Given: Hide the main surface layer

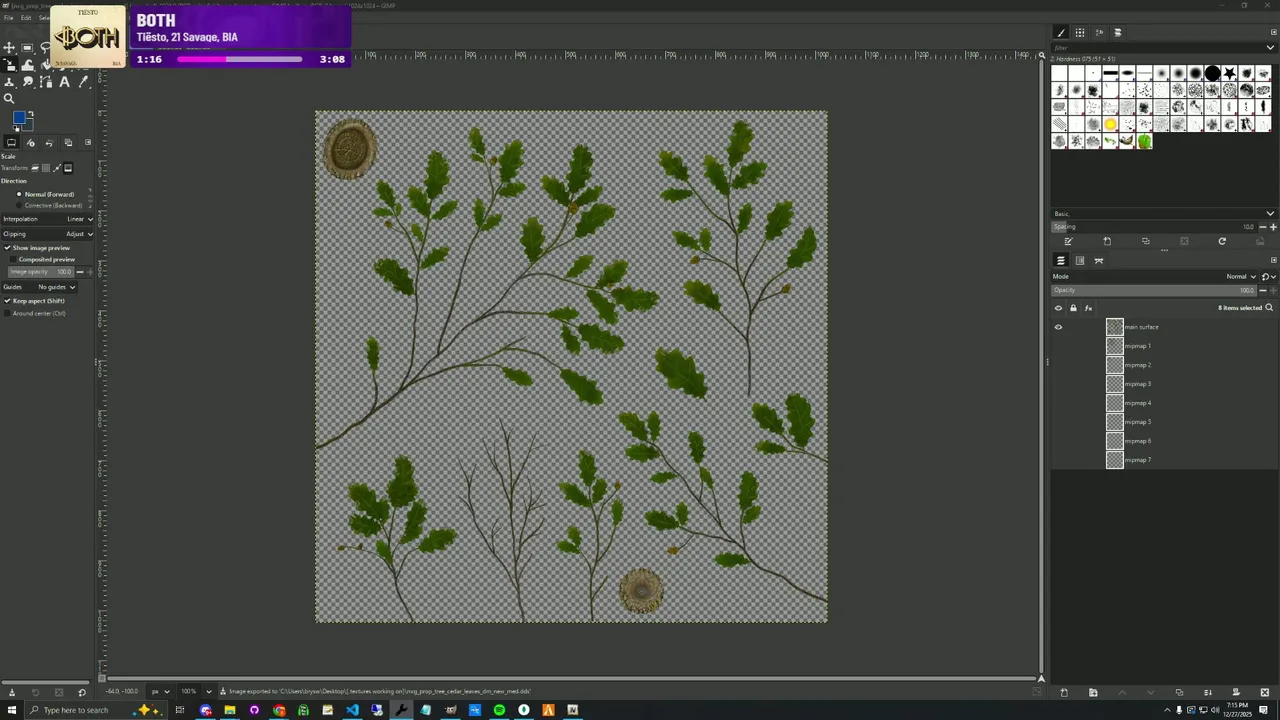Looking at the screenshot, I should coord(1058,327).
